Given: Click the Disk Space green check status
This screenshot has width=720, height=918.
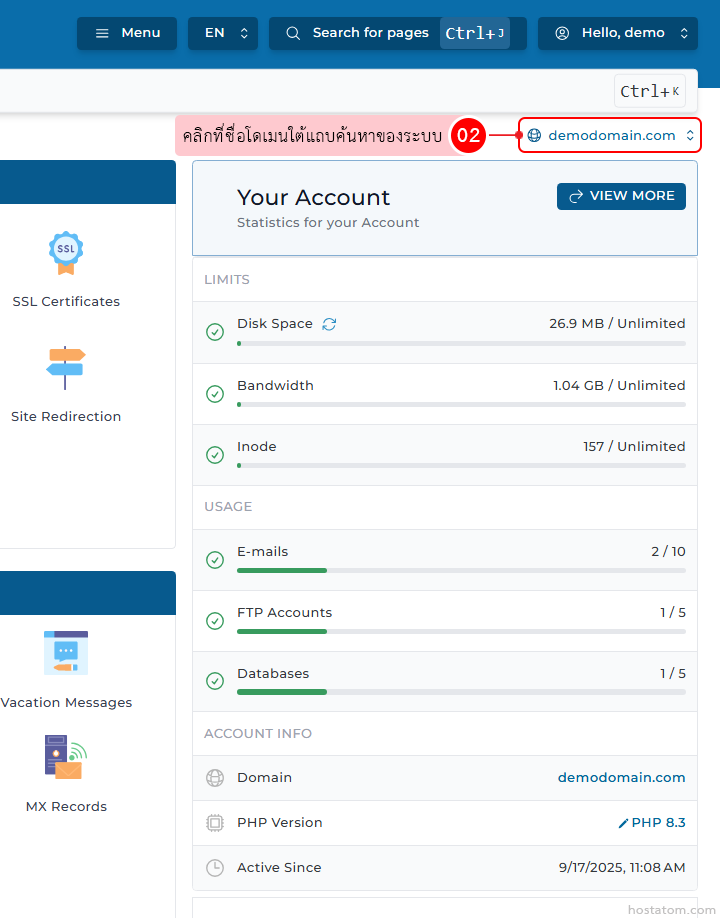Looking at the screenshot, I should click(214, 332).
